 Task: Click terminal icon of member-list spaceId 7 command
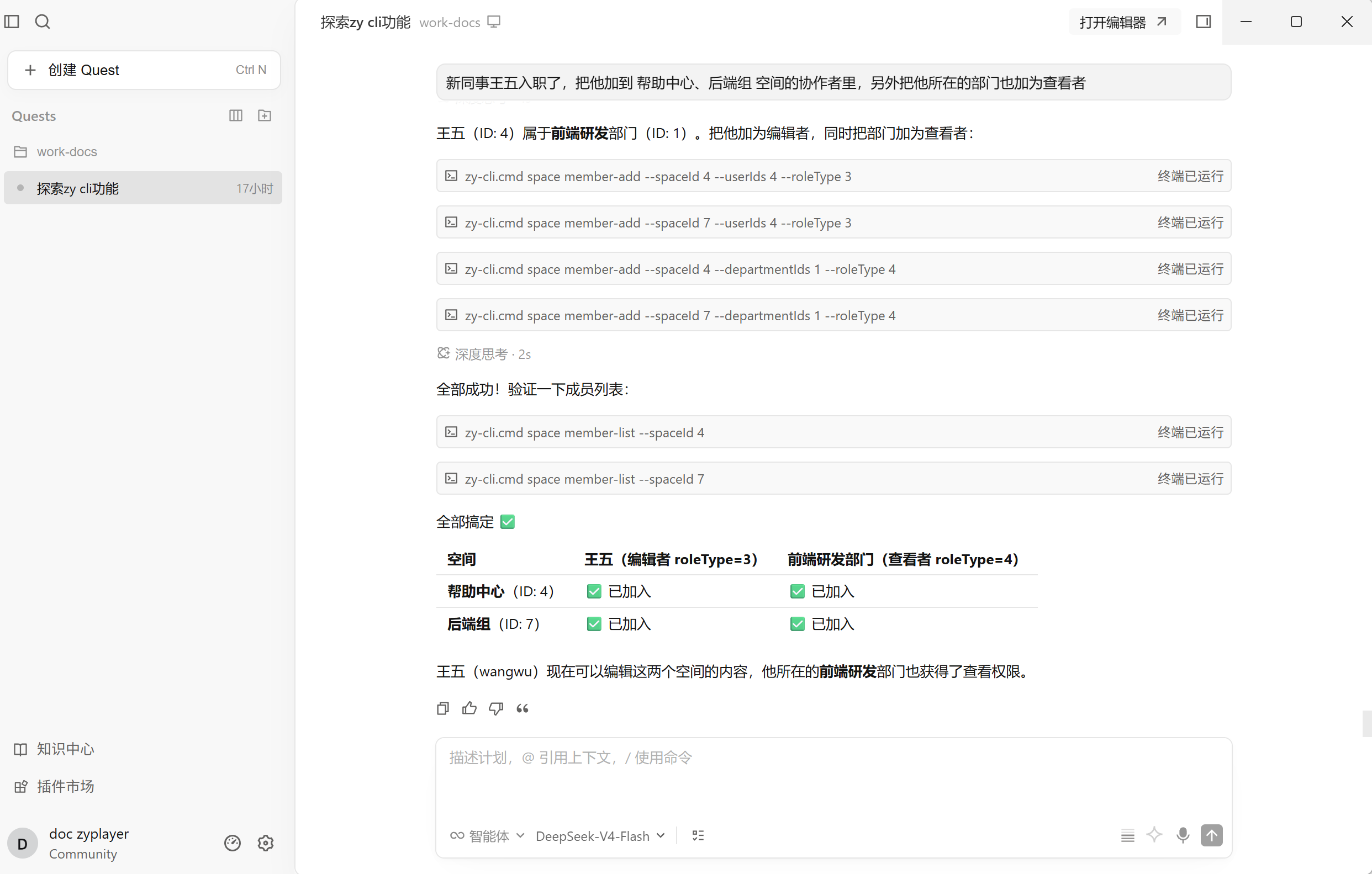pos(451,478)
